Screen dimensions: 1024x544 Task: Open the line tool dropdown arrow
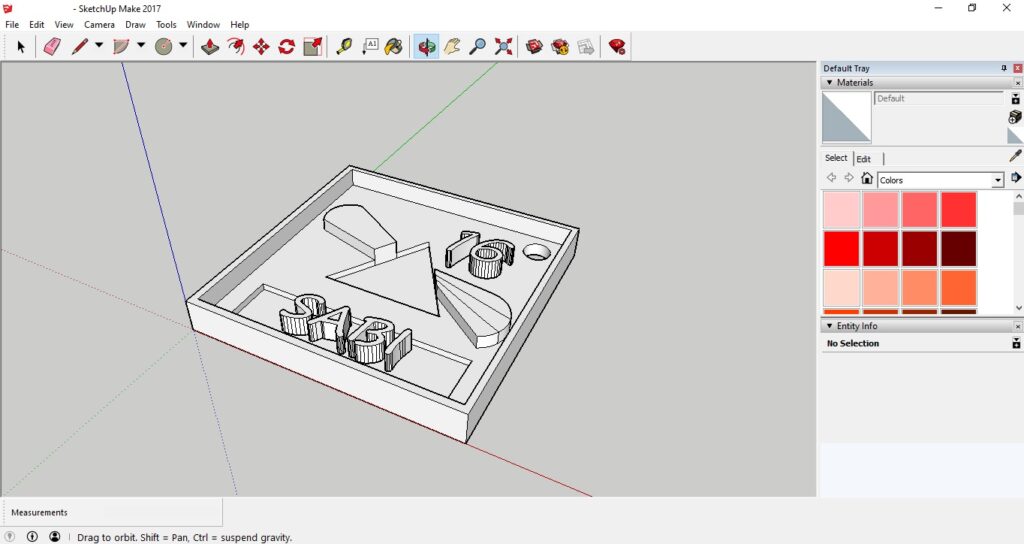(98, 46)
